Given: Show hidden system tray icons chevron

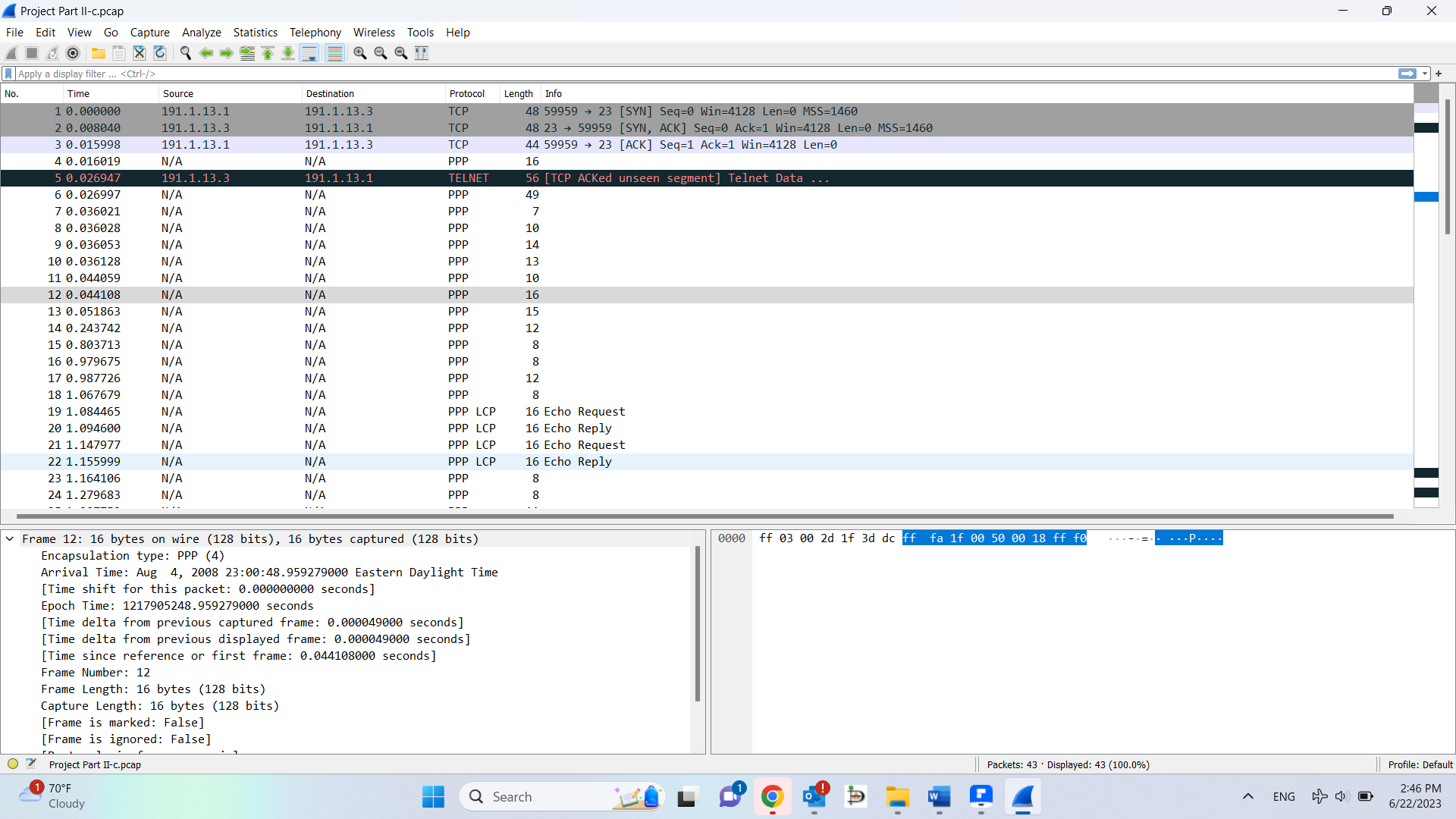Looking at the screenshot, I should tap(1247, 796).
